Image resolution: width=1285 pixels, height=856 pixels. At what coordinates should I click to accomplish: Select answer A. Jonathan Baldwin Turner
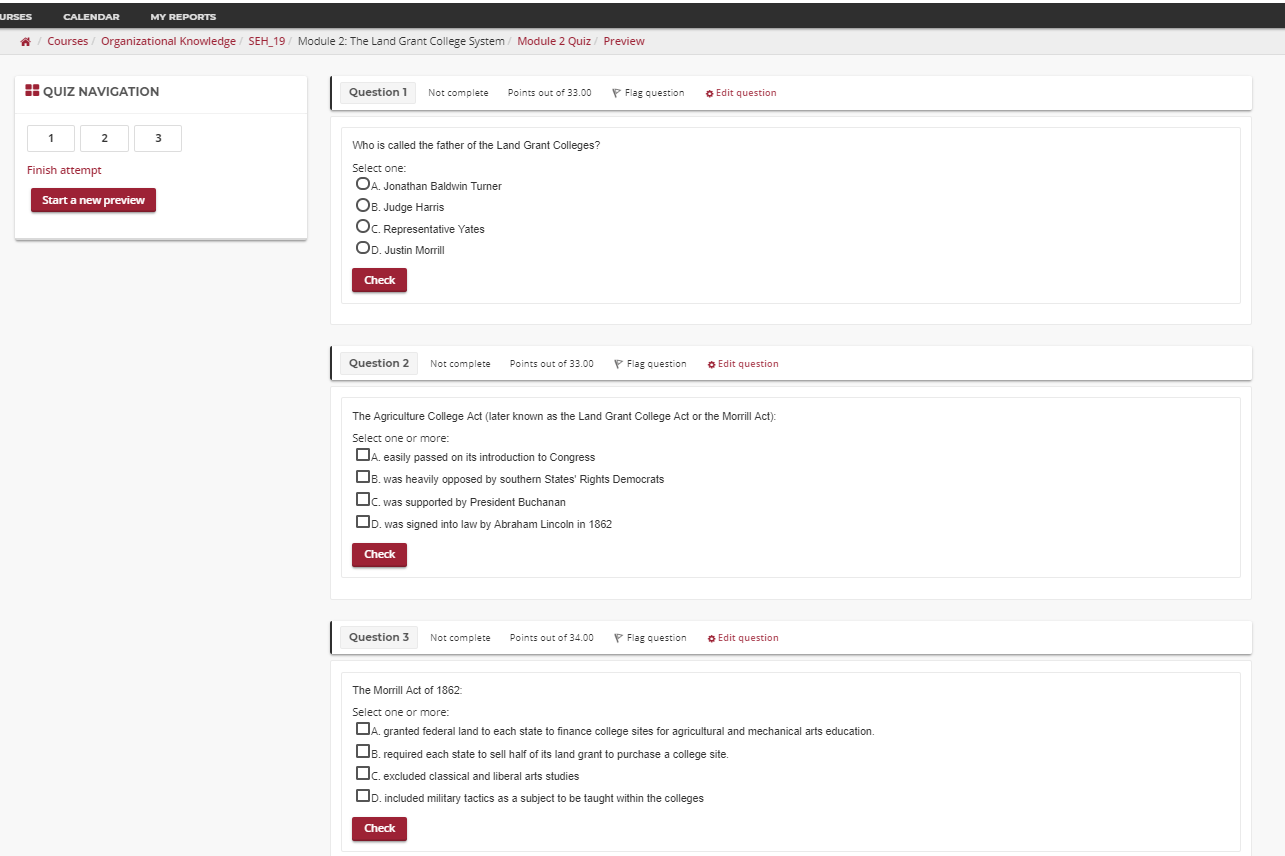tap(362, 184)
